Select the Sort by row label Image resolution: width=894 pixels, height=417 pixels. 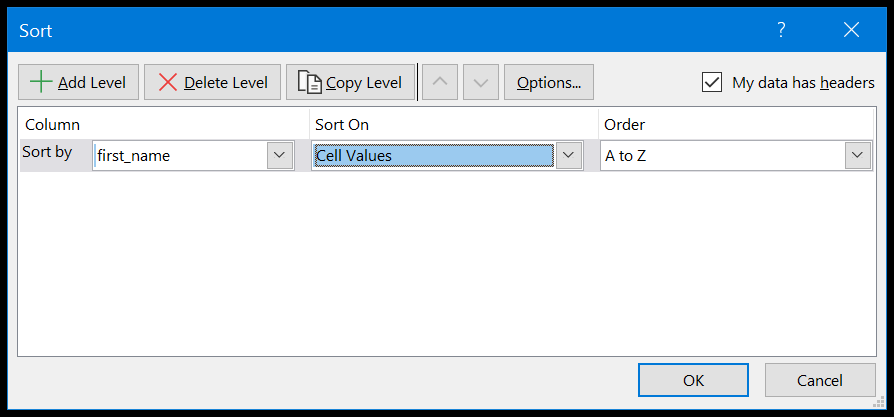47,152
